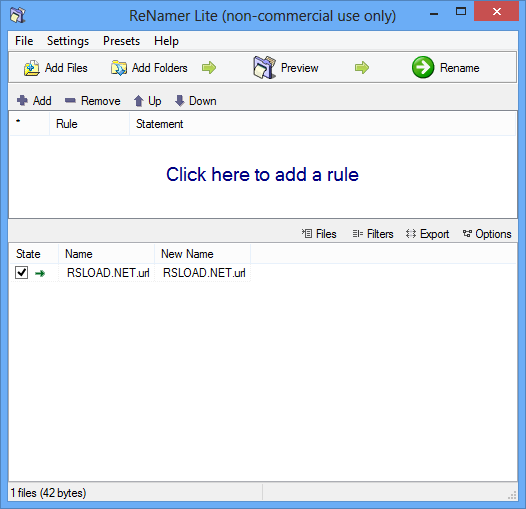Close the ReNamer Lite window
This screenshot has height=509, width=526.
coord(496,11)
